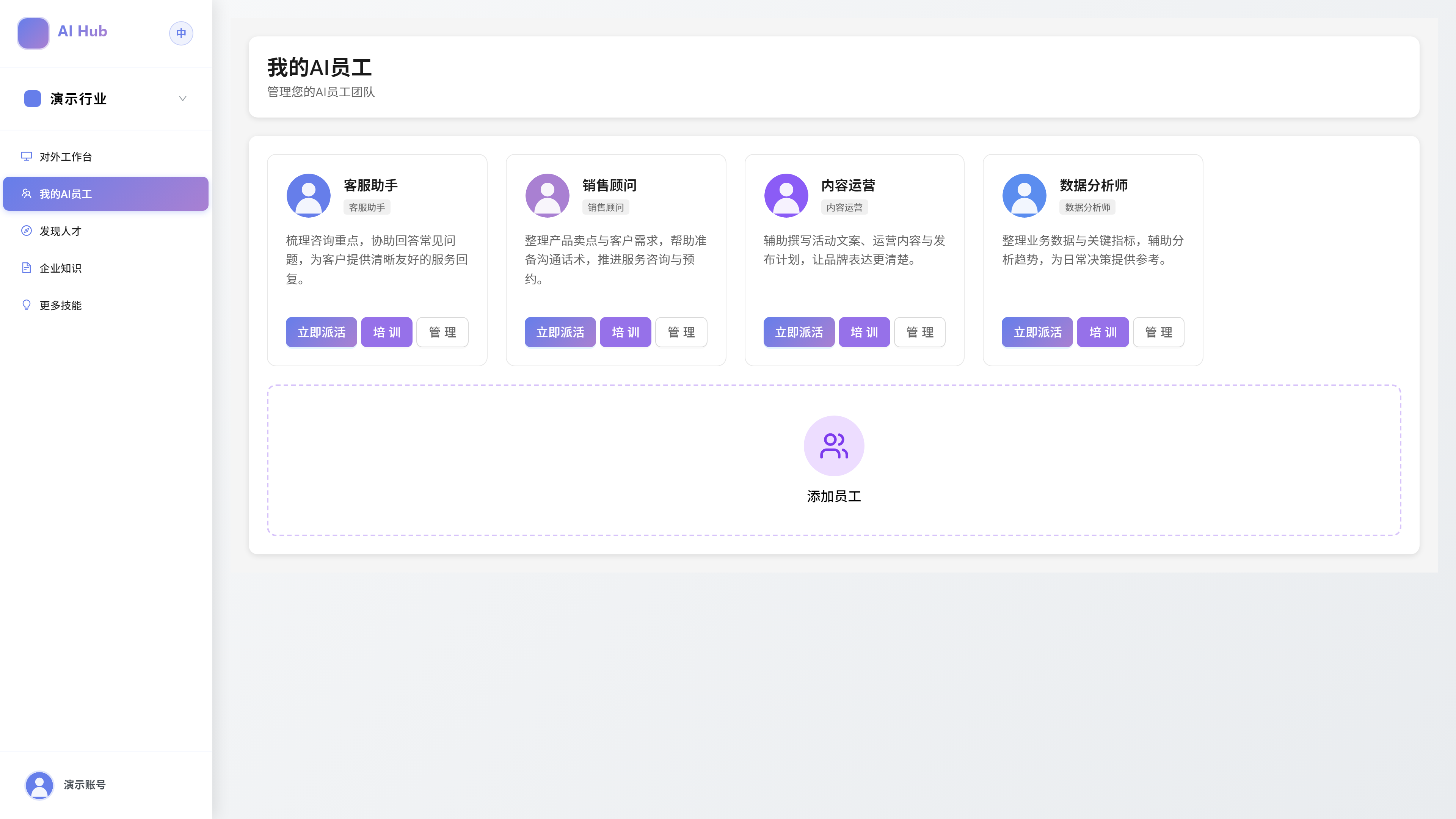Click the 演示账号 user avatar

coord(39,785)
